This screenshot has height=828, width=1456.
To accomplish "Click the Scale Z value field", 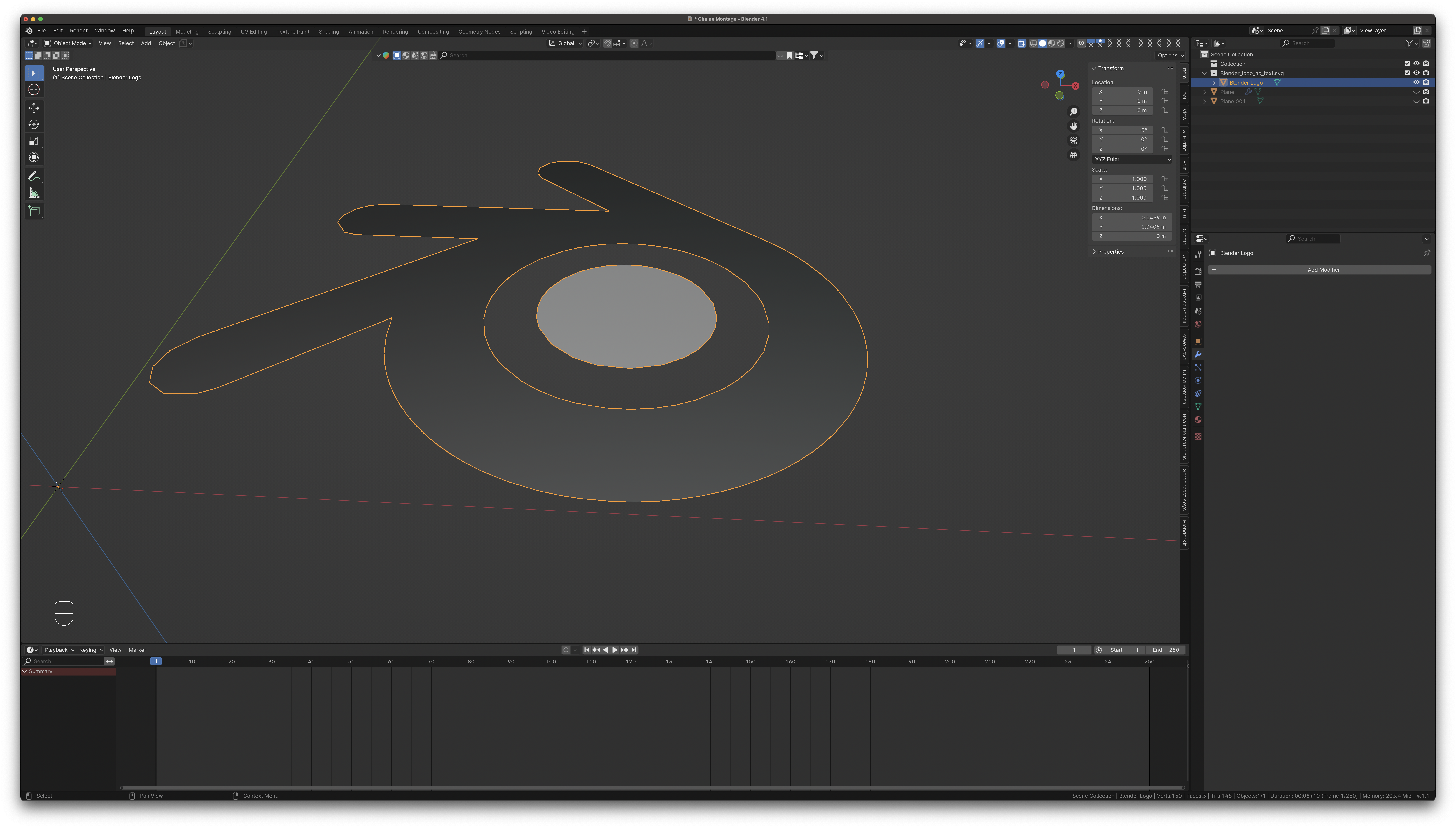I will pyautogui.click(x=1122, y=198).
